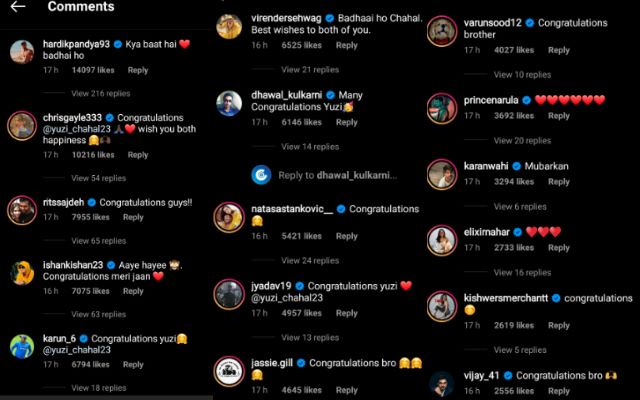640x400 pixels.
Task: Expand View 20 replies under princenarula
Action: click(x=522, y=141)
